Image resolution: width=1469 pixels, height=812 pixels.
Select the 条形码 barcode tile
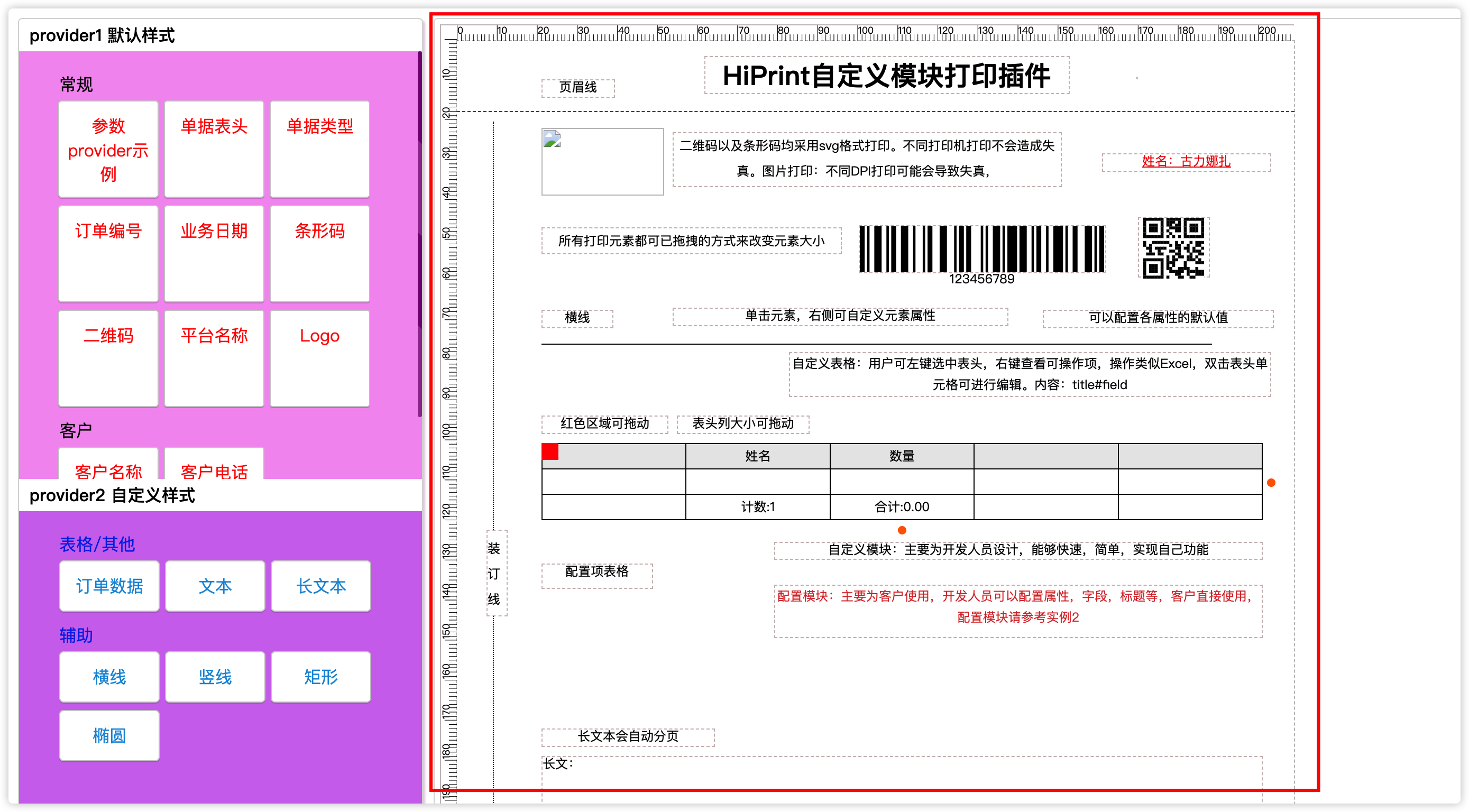(319, 254)
